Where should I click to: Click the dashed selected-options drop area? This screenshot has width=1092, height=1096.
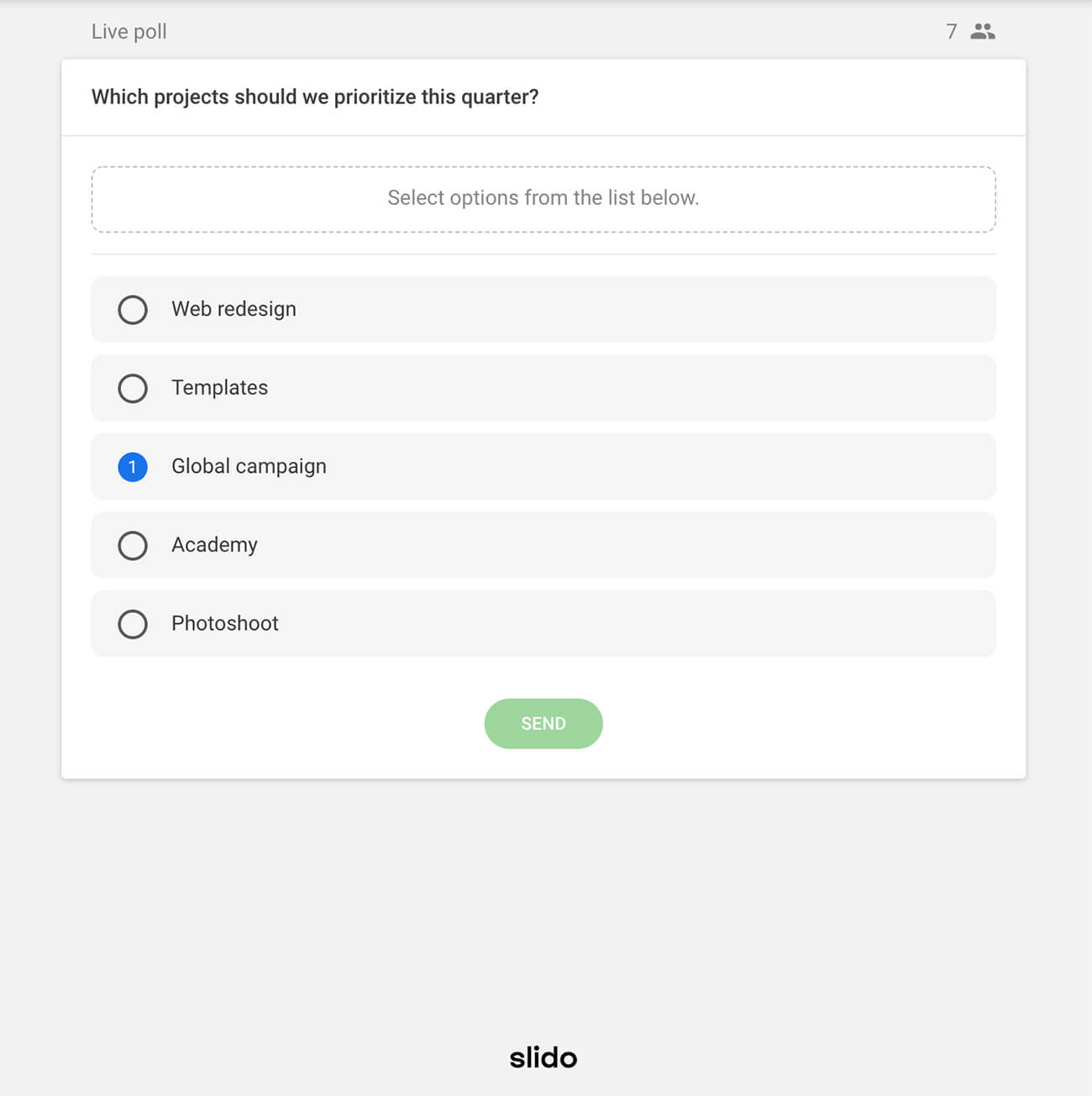click(x=543, y=199)
